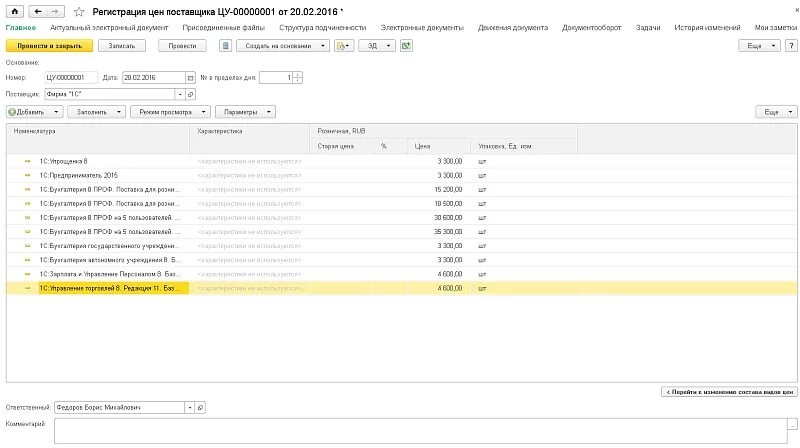
Task: Open the Поставщик record with the link icon
Action: point(190,94)
